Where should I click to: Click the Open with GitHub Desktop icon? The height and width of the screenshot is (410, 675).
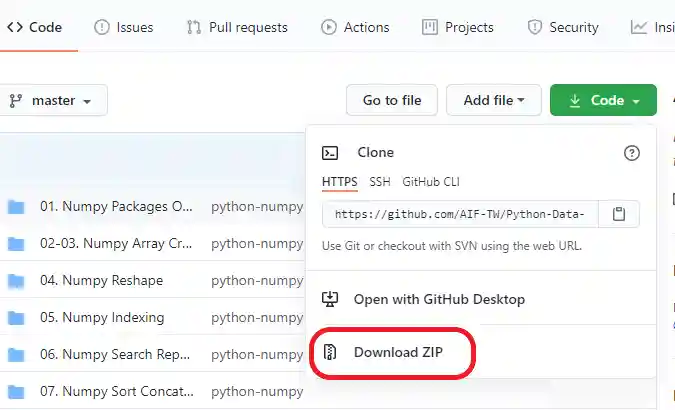click(331, 299)
